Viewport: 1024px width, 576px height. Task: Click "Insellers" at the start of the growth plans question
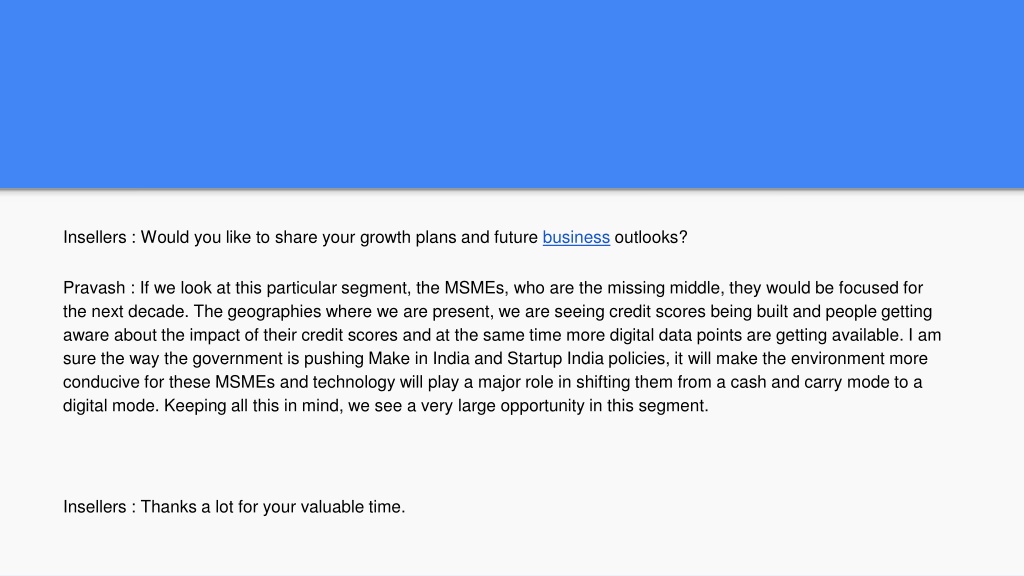(95, 237)
